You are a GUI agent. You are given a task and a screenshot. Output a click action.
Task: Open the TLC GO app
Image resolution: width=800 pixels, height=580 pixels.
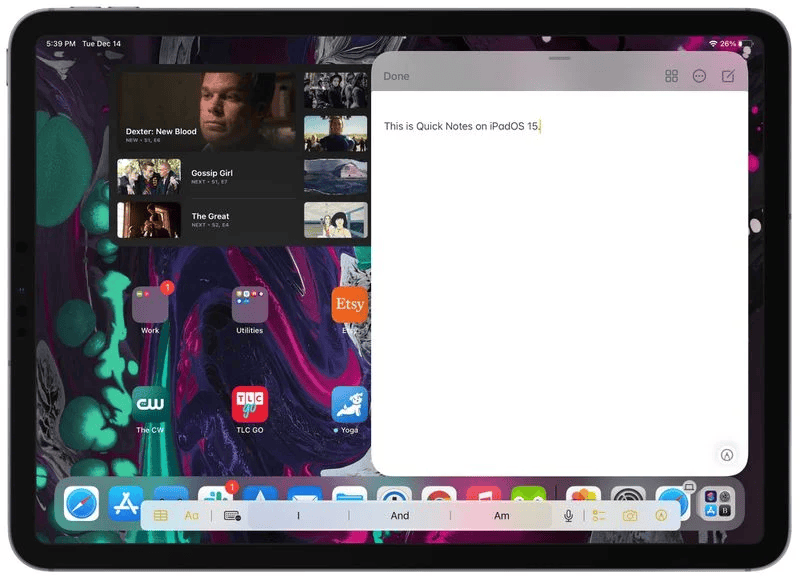pos(249,405)
